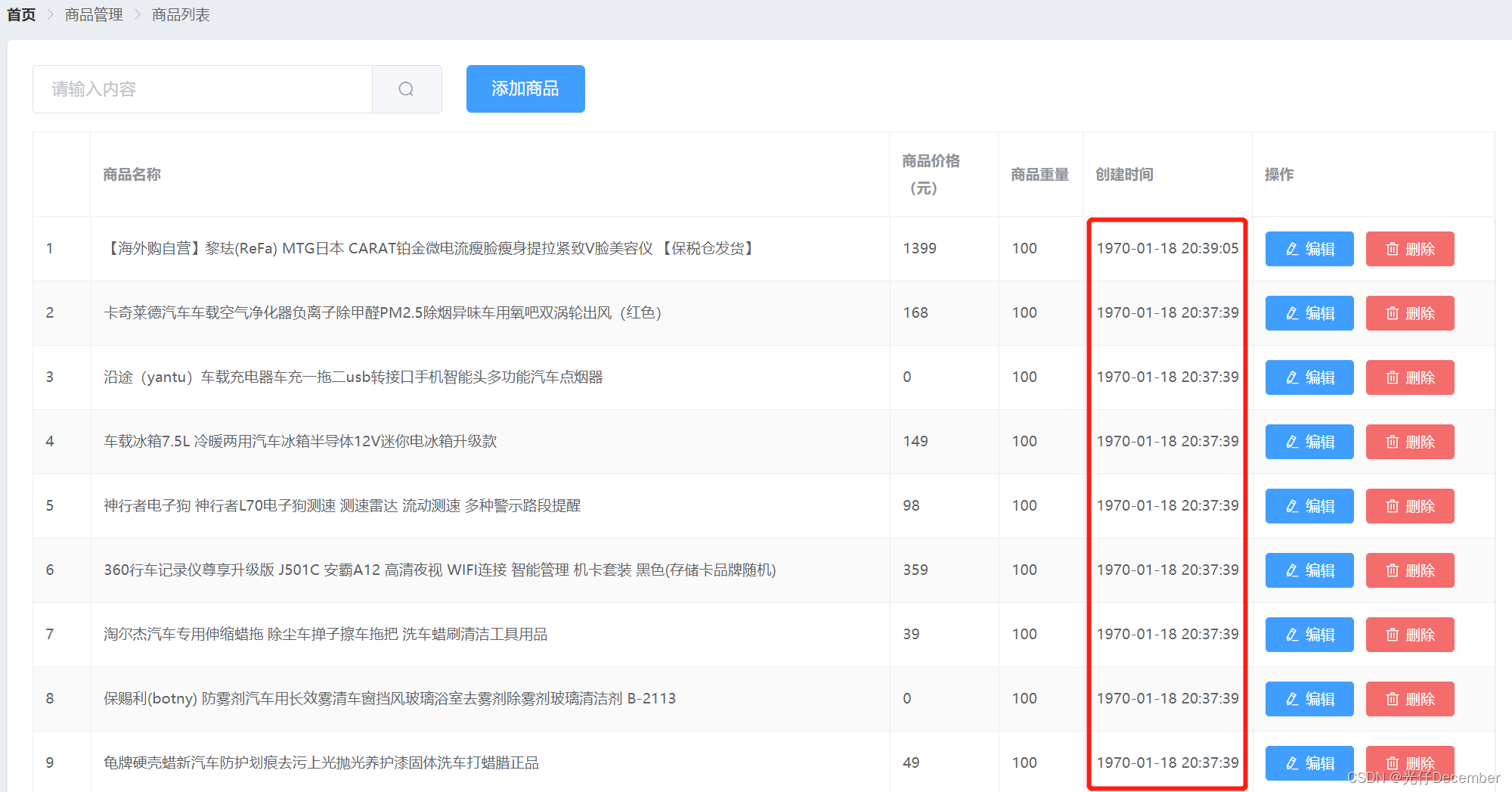Image resolution: width=1512 pixels, height=792 pixels.
Task: Click the price value 359
Action: pyautogui.click(x=916, y=570)
